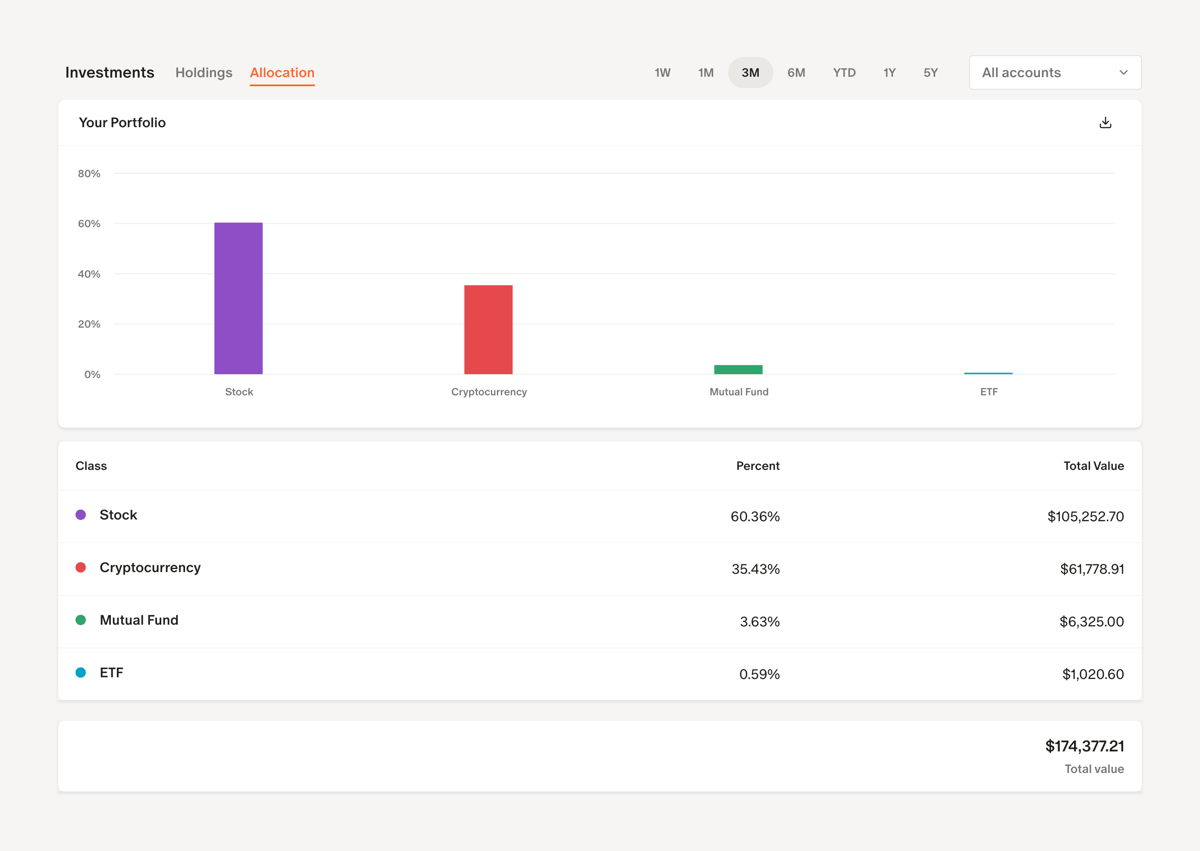Viewport: 1200px width, 851px height.
Task: Enable the YTD time range
Action: 844,72
